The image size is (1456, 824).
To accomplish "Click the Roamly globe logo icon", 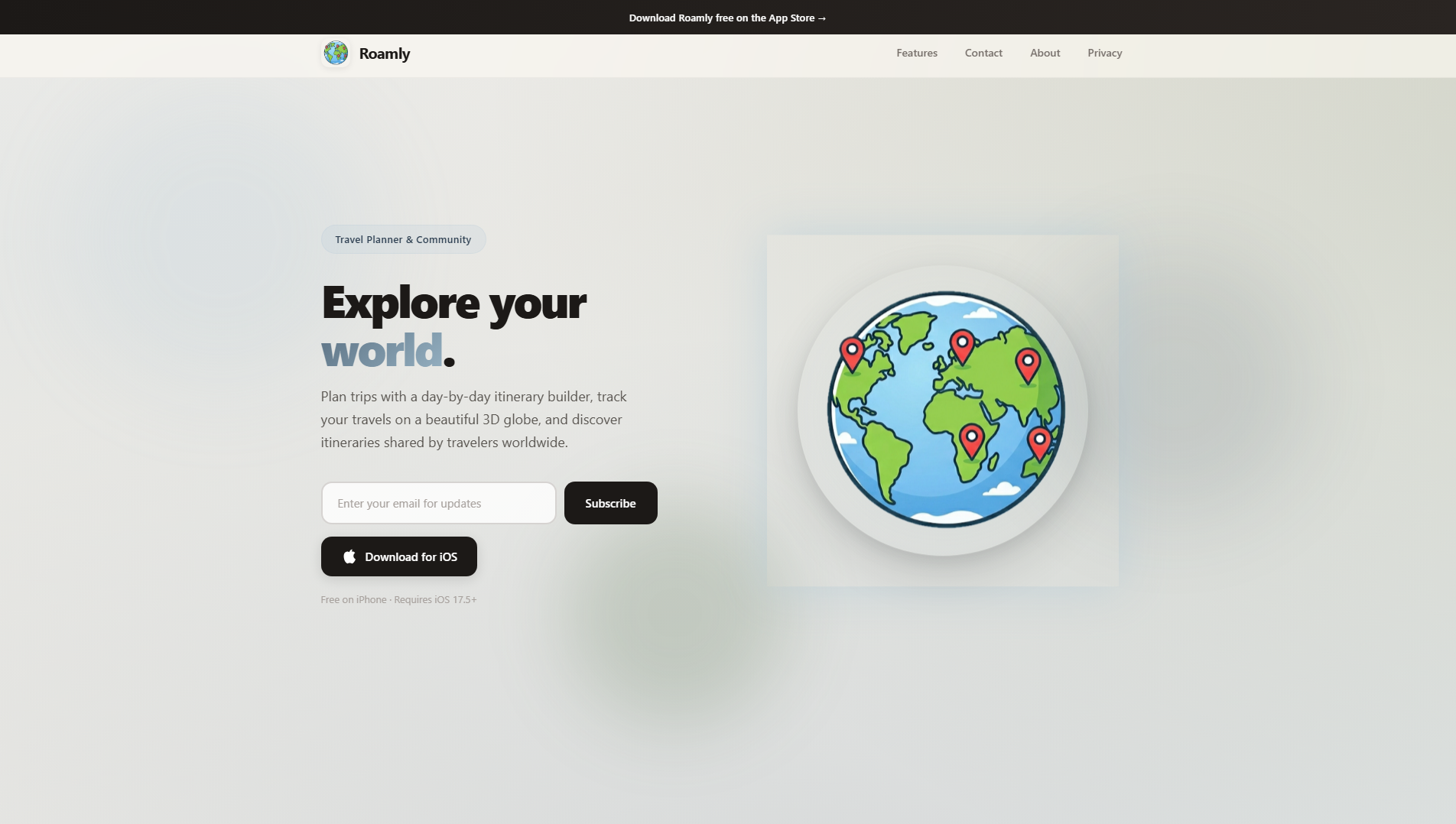I will [336, 53].
